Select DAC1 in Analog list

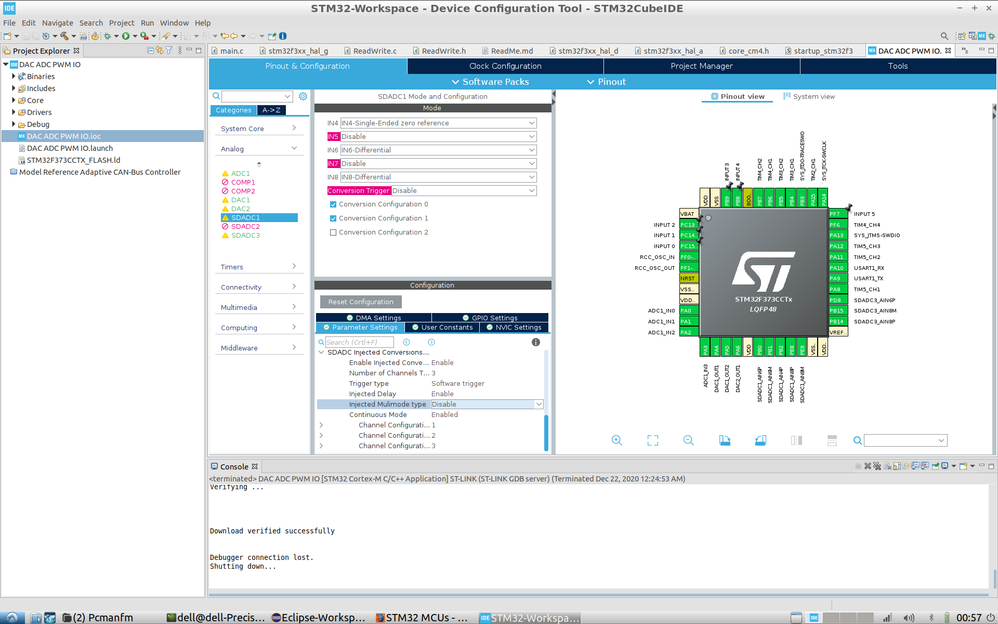tap(240, 200)
